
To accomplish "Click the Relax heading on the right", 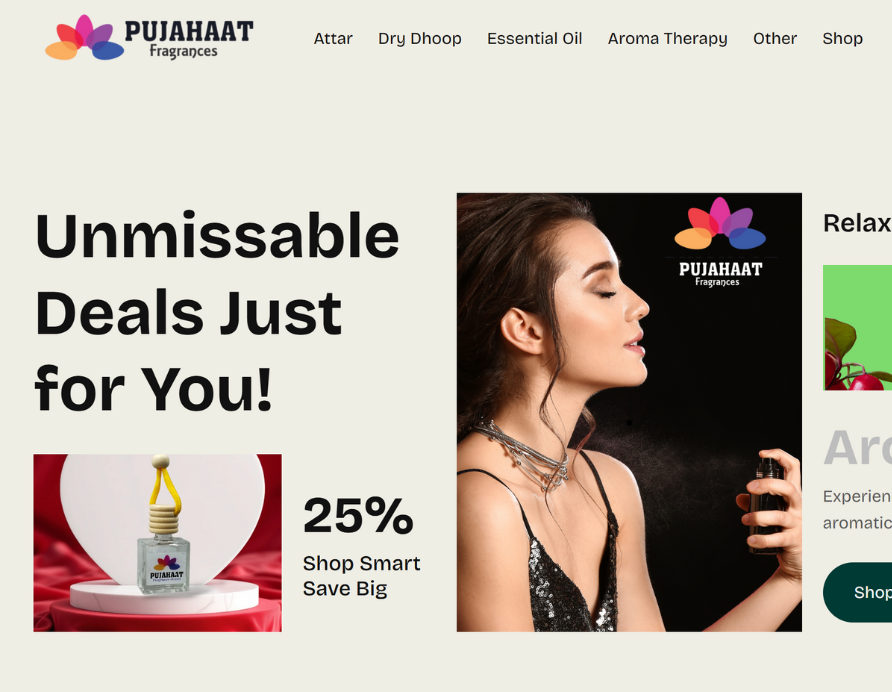I will (857, 223).
